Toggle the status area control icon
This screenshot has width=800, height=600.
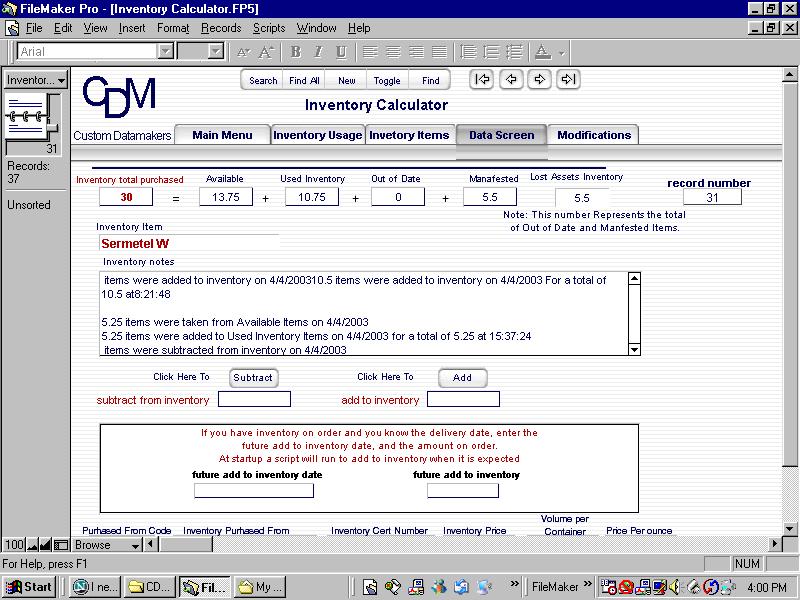click(61, 545)
